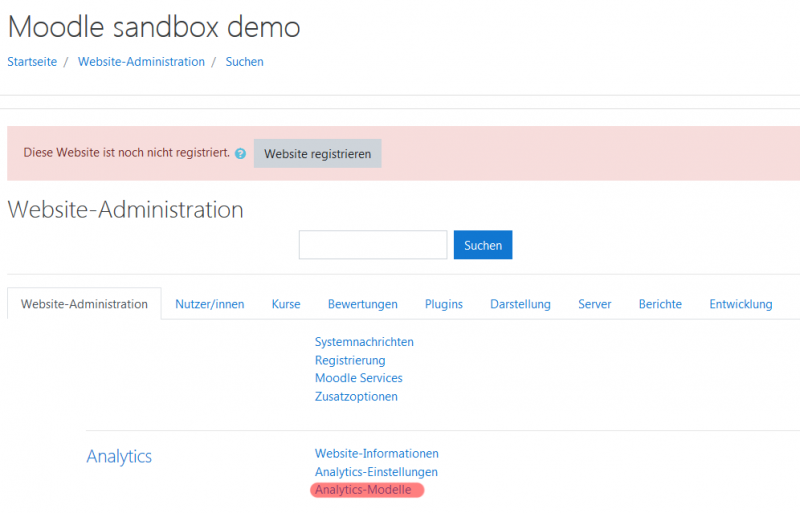This screenshot has height=513, width=800.
Task: Switch to the Darstellung tab
Action: (520, 304)
